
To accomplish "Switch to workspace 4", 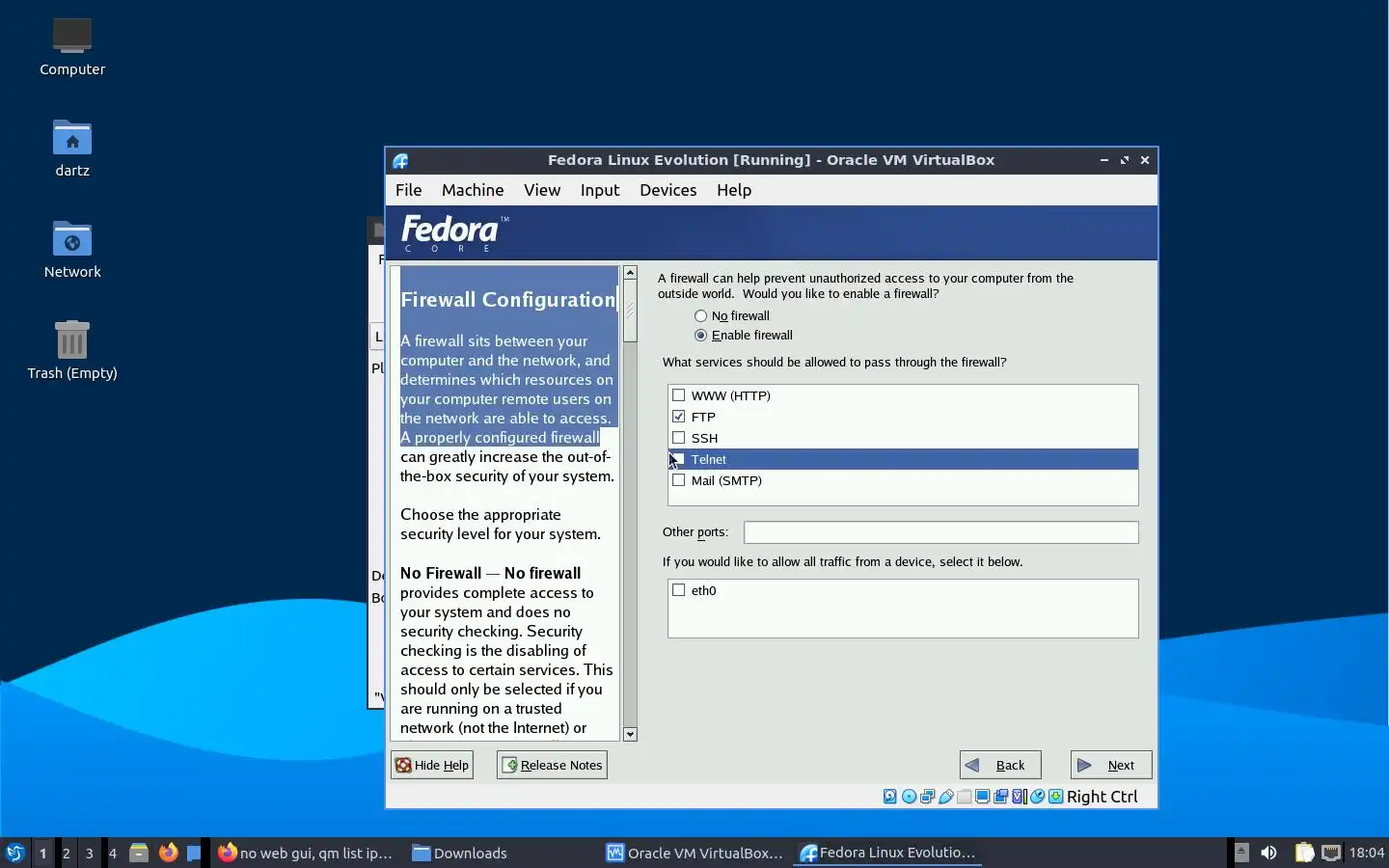I will pyautogui.click(x=113, y=853).
